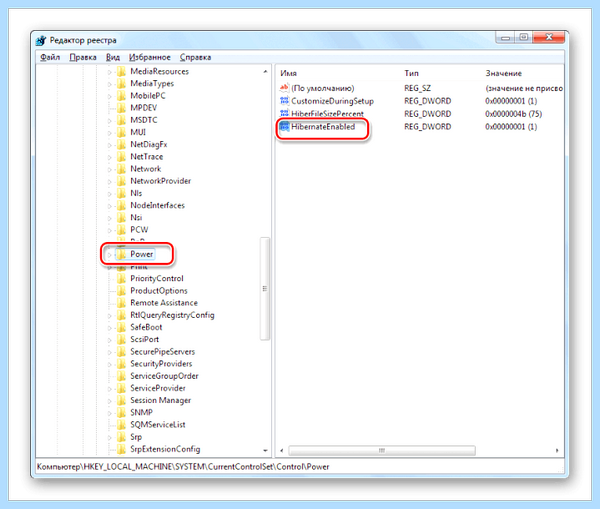Click the DWORD icon of HiberFileSizePercent
Screen dimensions: 600x509
pyautogui.click(x=284, y=114)
